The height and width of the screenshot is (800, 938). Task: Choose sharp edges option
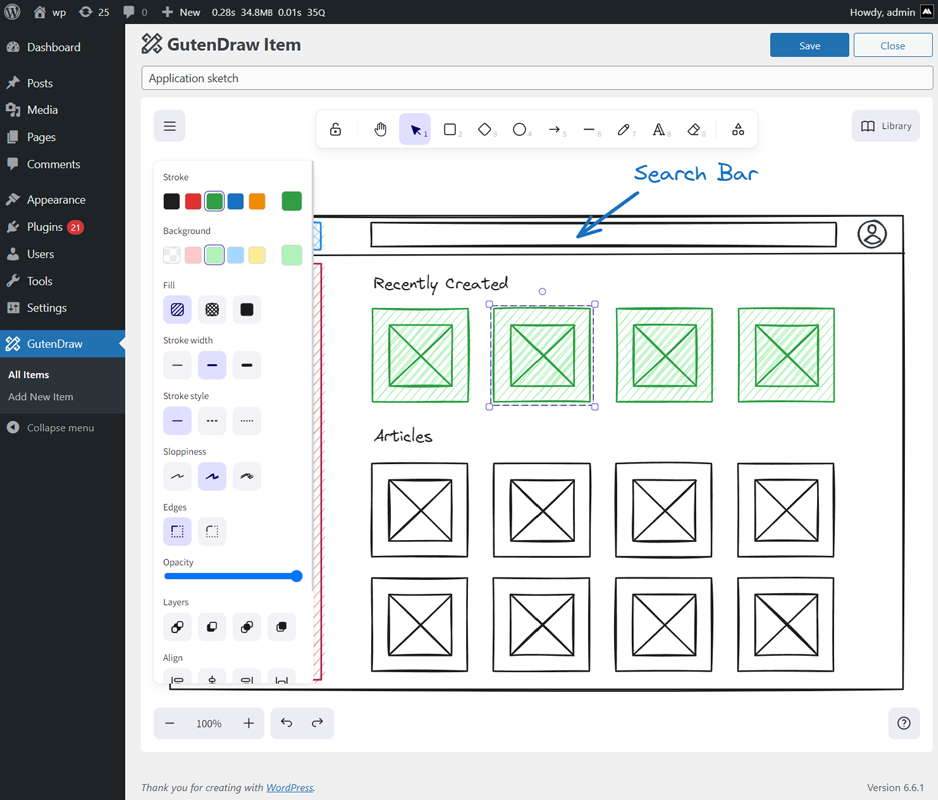[x=177, y=531]
